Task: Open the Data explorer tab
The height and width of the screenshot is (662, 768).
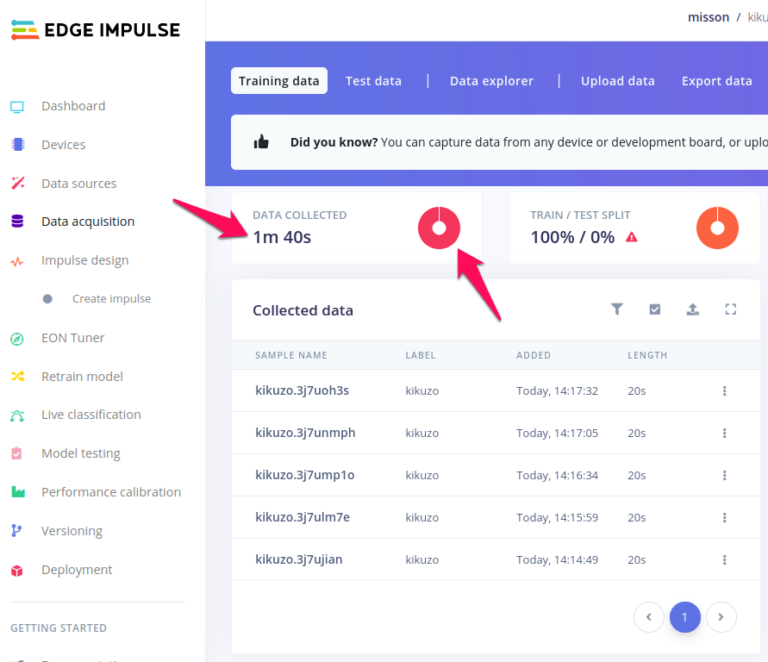Action: point(491,81)
